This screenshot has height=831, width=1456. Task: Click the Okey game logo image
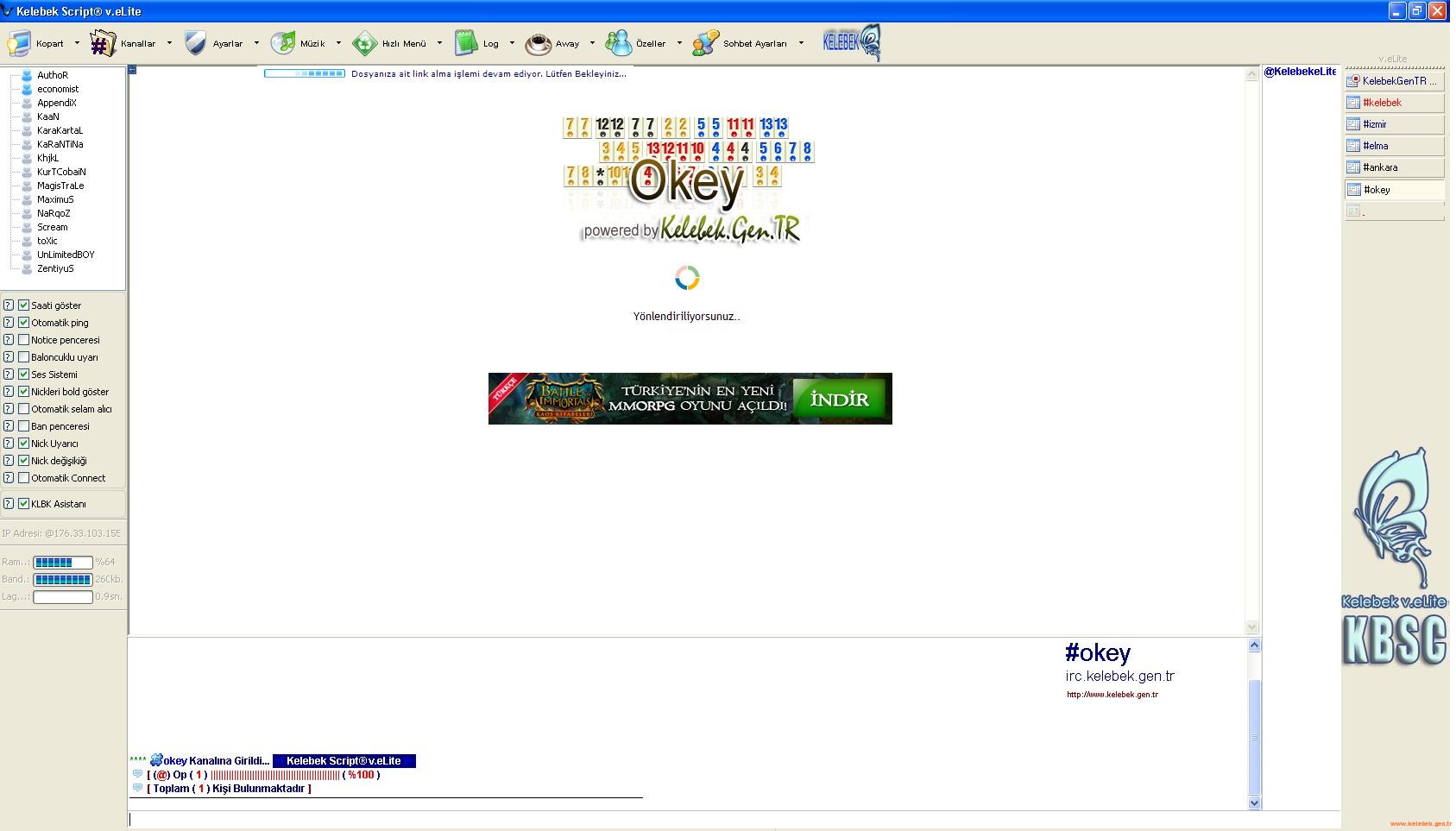[689, 179]
